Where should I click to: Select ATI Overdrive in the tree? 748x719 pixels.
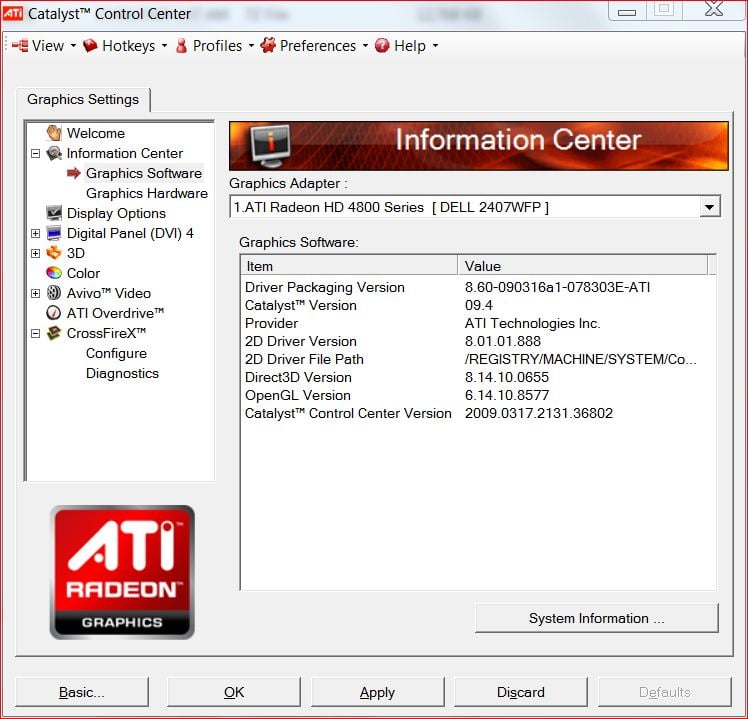click(x=115, y=313)
